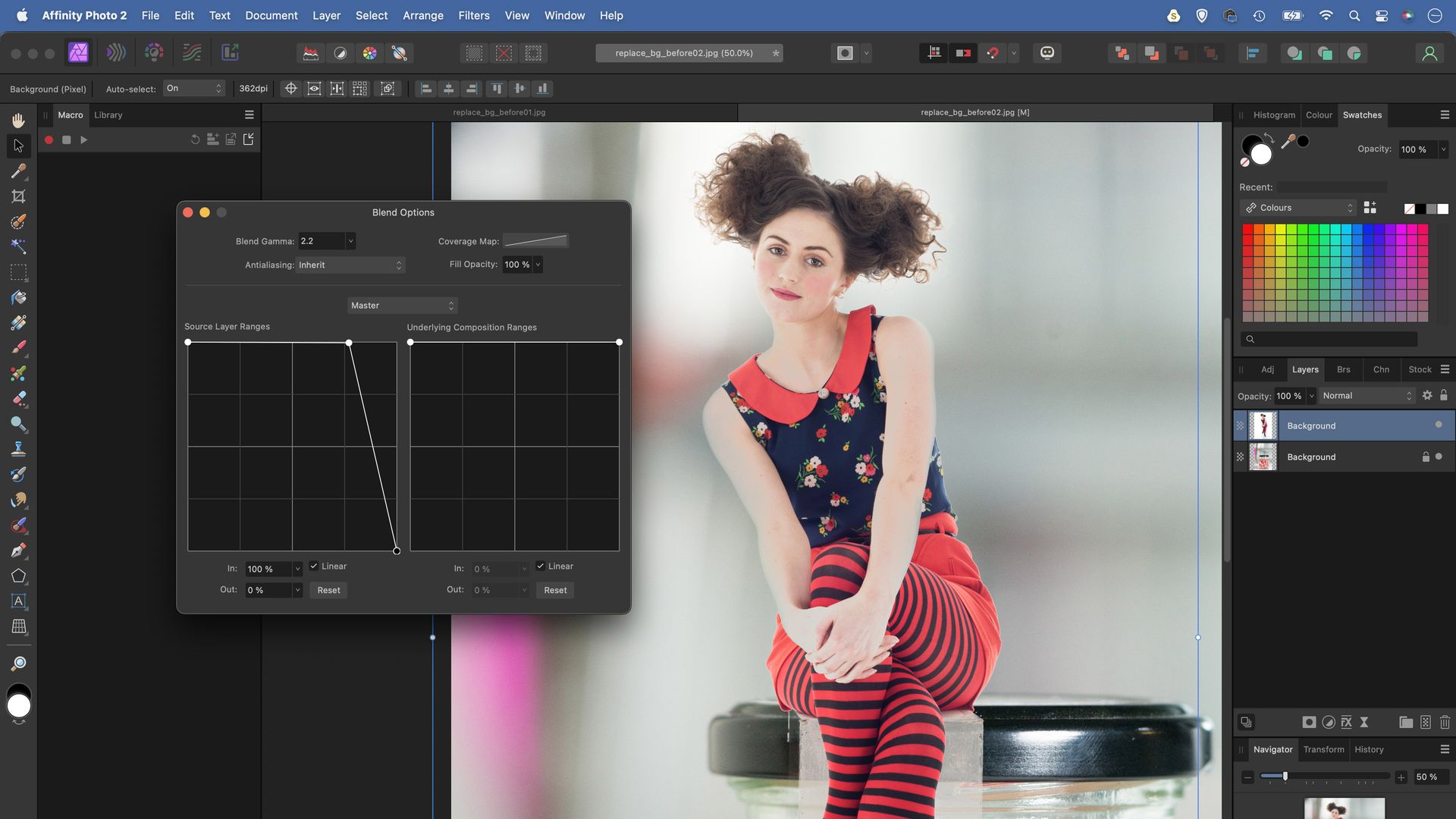This screenshot has height=819, width=1456.
Task: Select the Hand (View) tool
Action: (18, 120)
